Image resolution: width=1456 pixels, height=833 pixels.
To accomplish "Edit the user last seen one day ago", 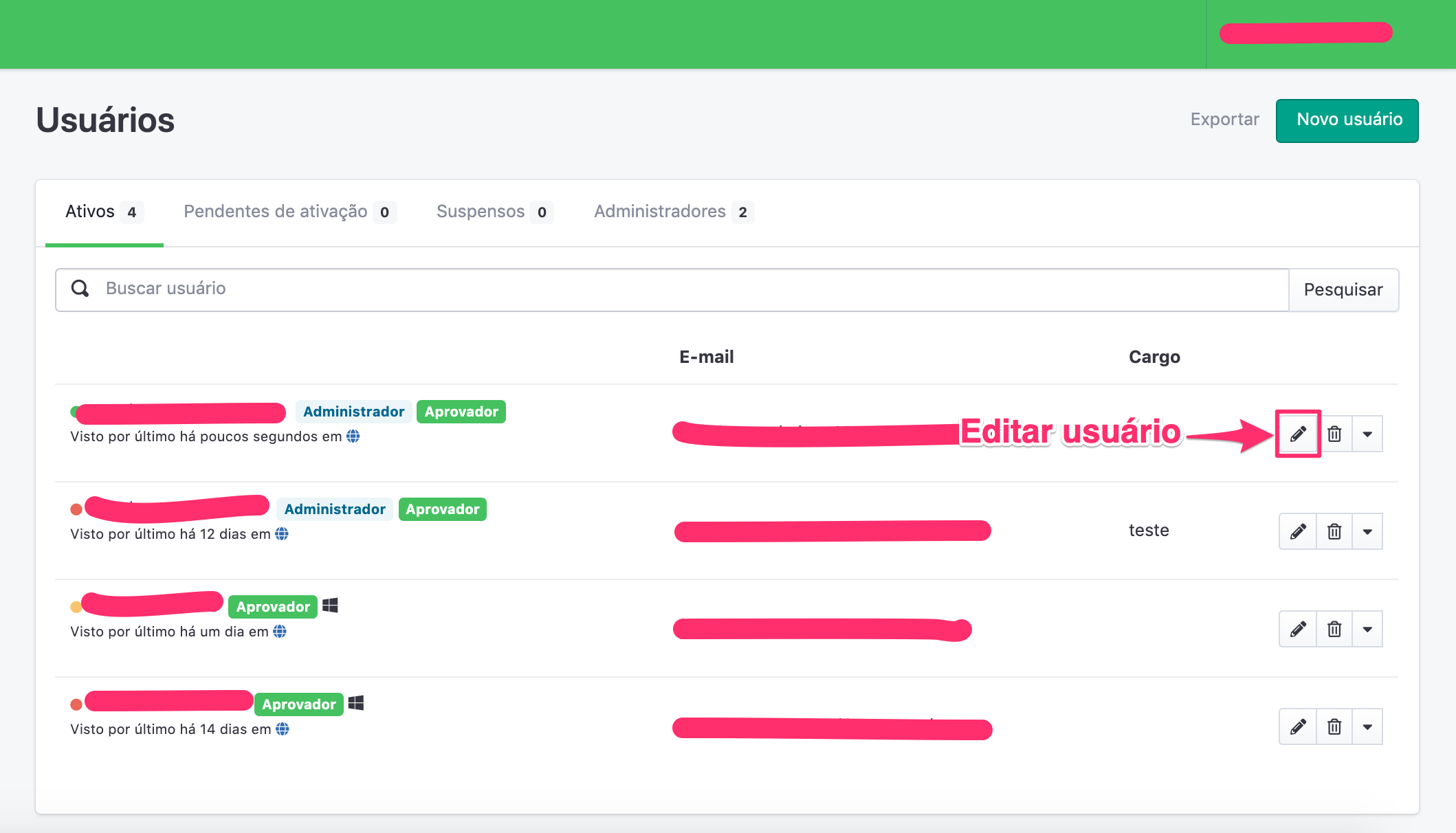I will coord(1298,629).
